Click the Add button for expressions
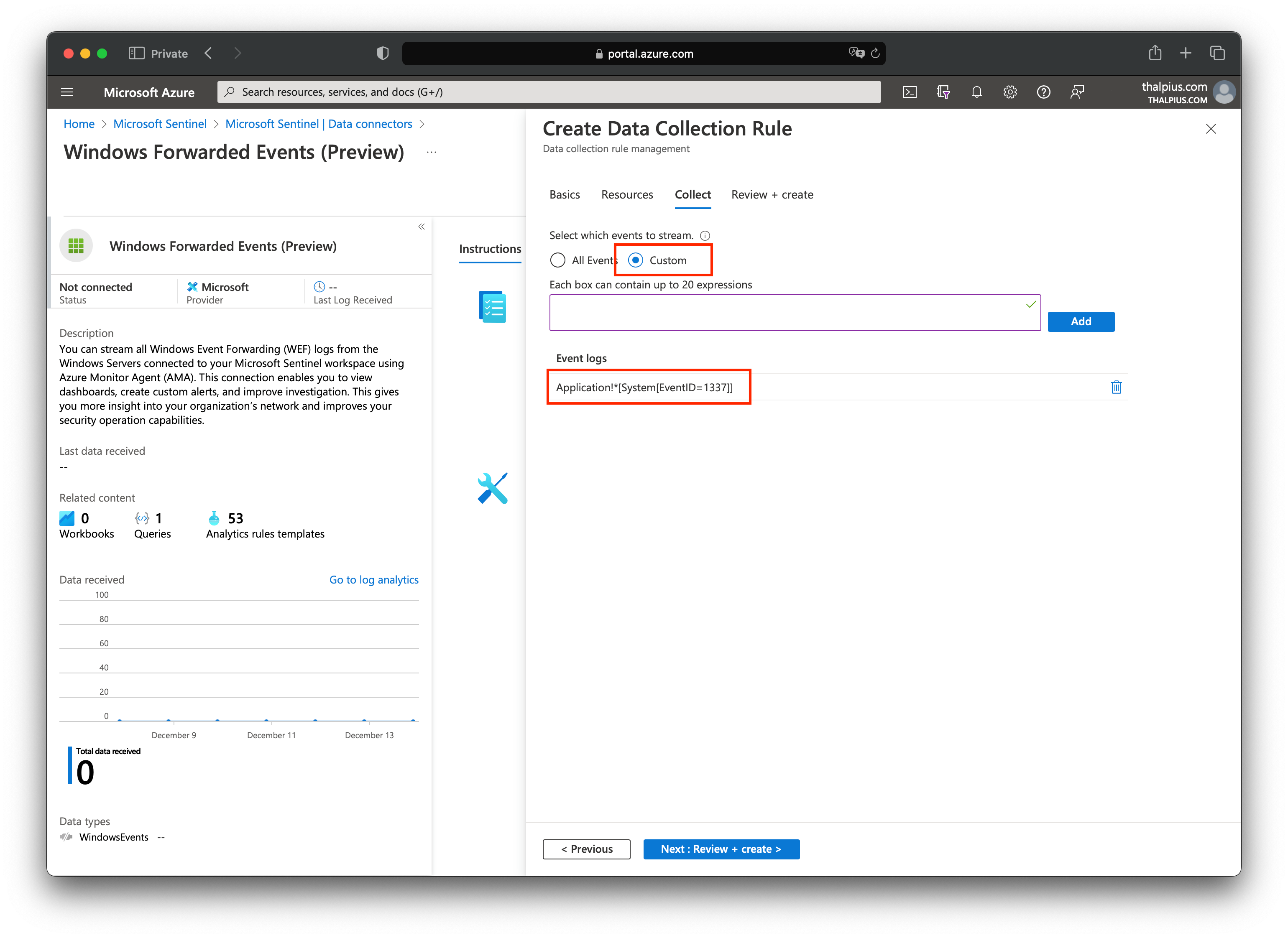The height and width of the screenshot is (938, 1288). coord(1081,321)
